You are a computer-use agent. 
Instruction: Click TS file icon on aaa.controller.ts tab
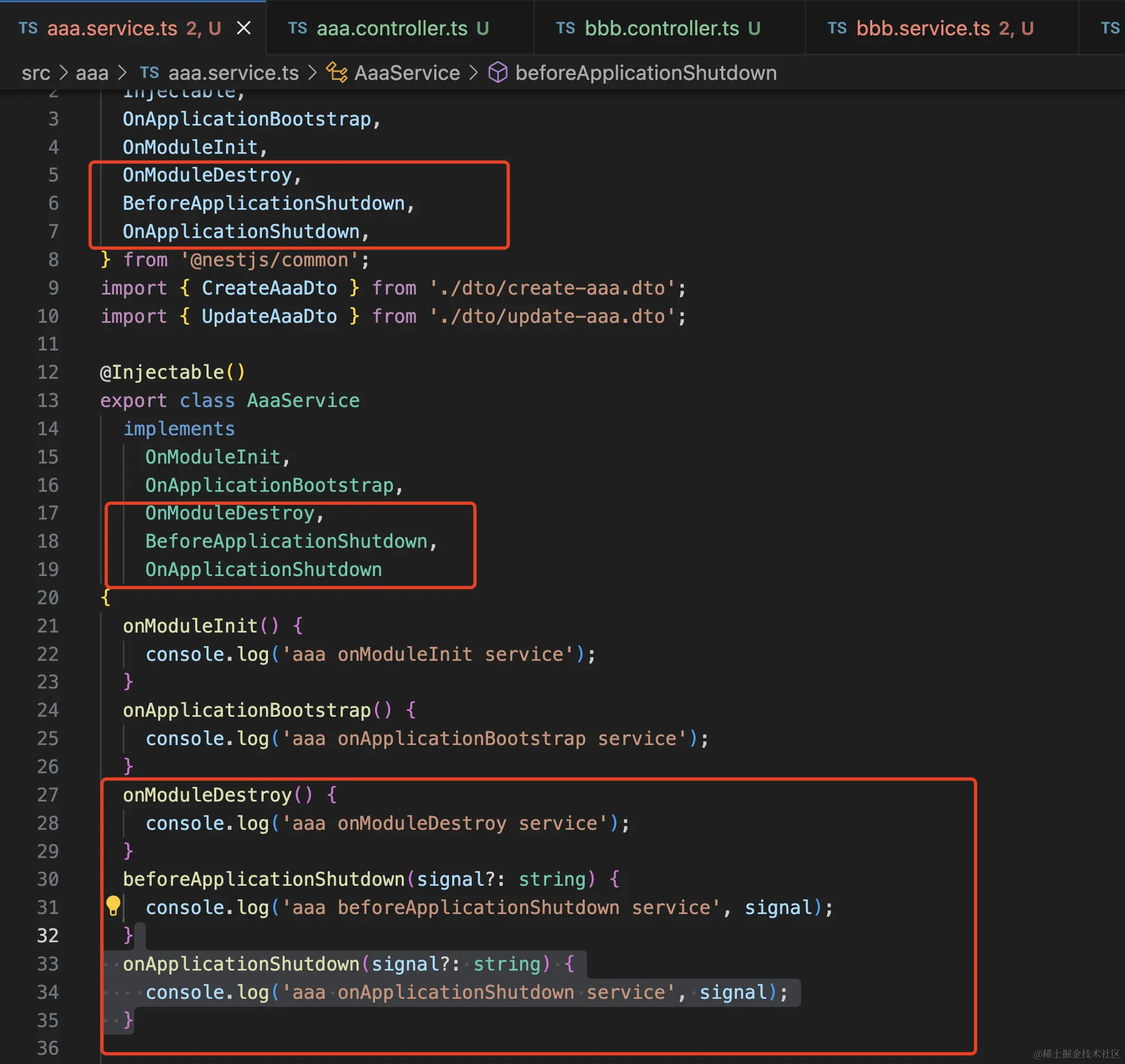click(x=297, y=28)
